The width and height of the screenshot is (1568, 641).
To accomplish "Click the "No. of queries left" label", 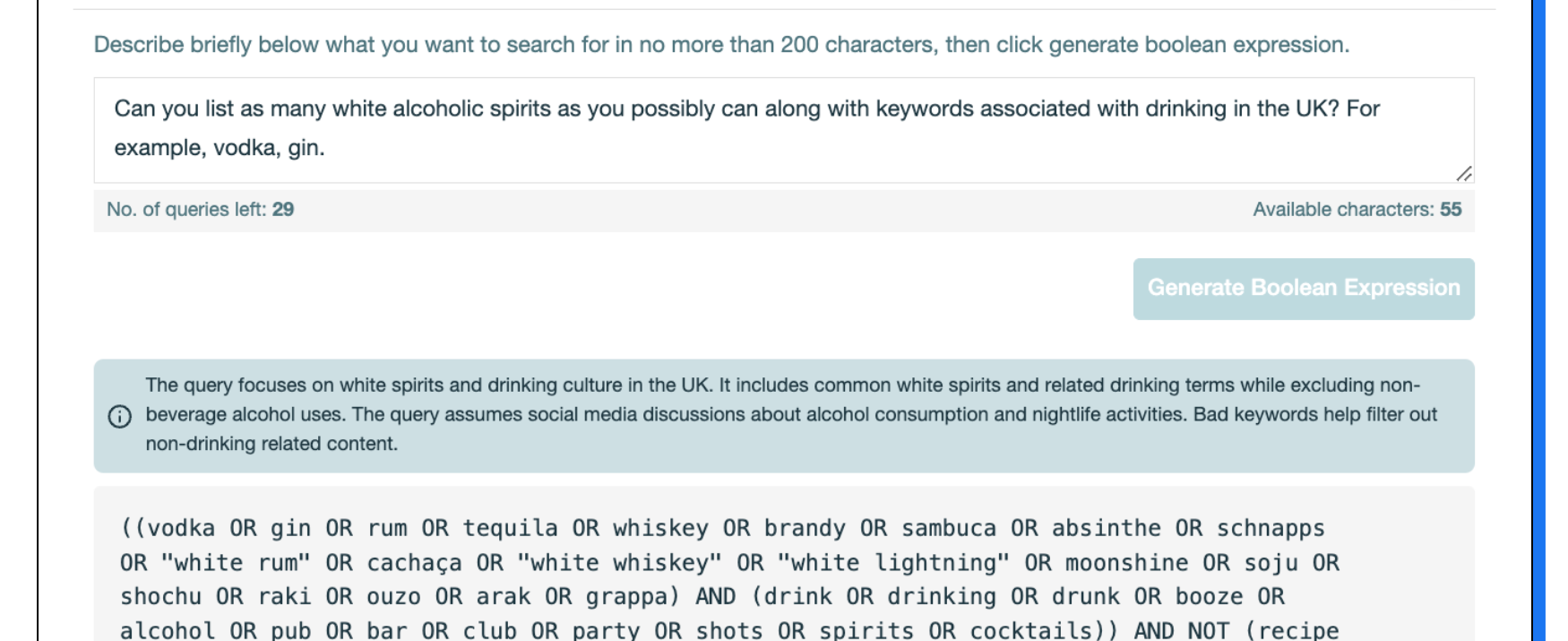I will (x=187, y=210).
